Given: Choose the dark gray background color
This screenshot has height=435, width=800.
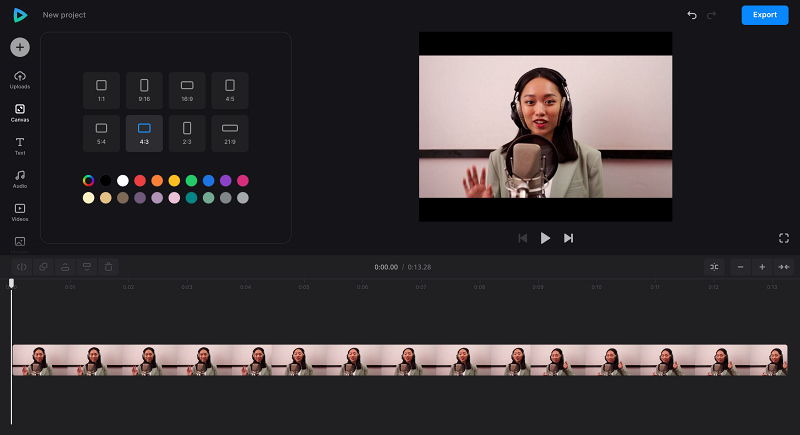Looking at the screenshot, I should (226, 198).
